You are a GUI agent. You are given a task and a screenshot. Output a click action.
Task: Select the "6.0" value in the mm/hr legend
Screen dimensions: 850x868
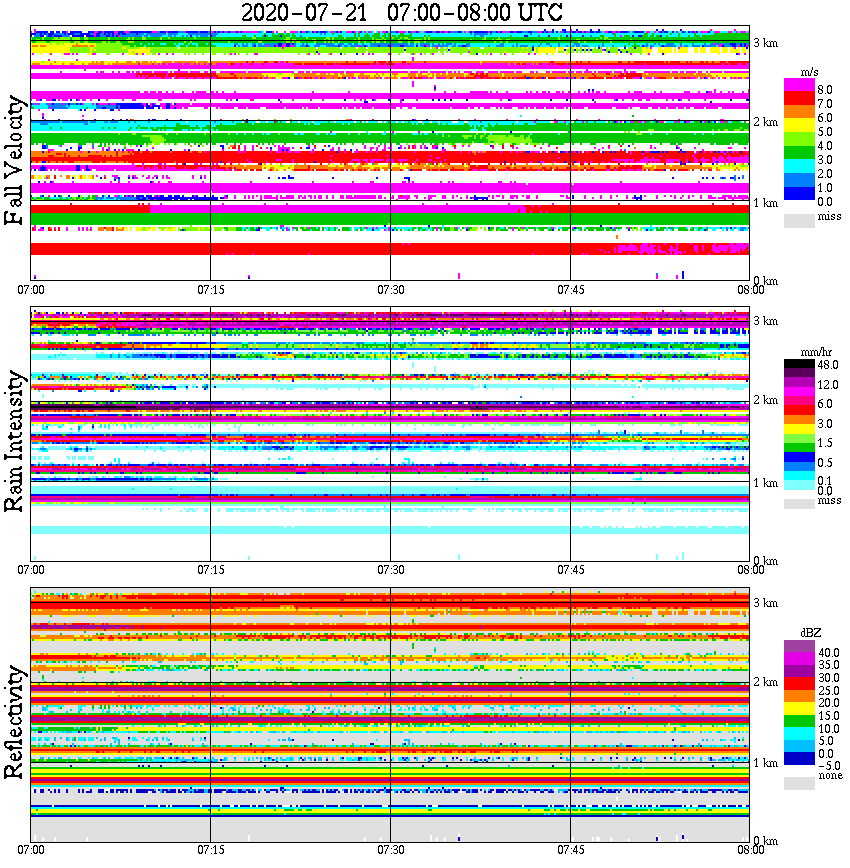[x=825, y=404]
